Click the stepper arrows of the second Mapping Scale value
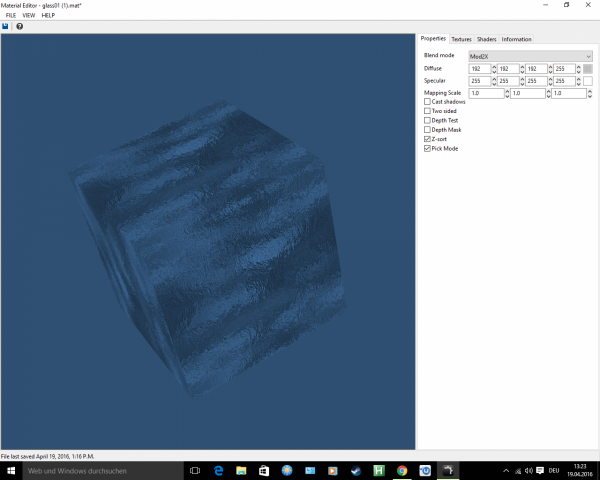This screenshot has height=480, width=600. [548, 93]
